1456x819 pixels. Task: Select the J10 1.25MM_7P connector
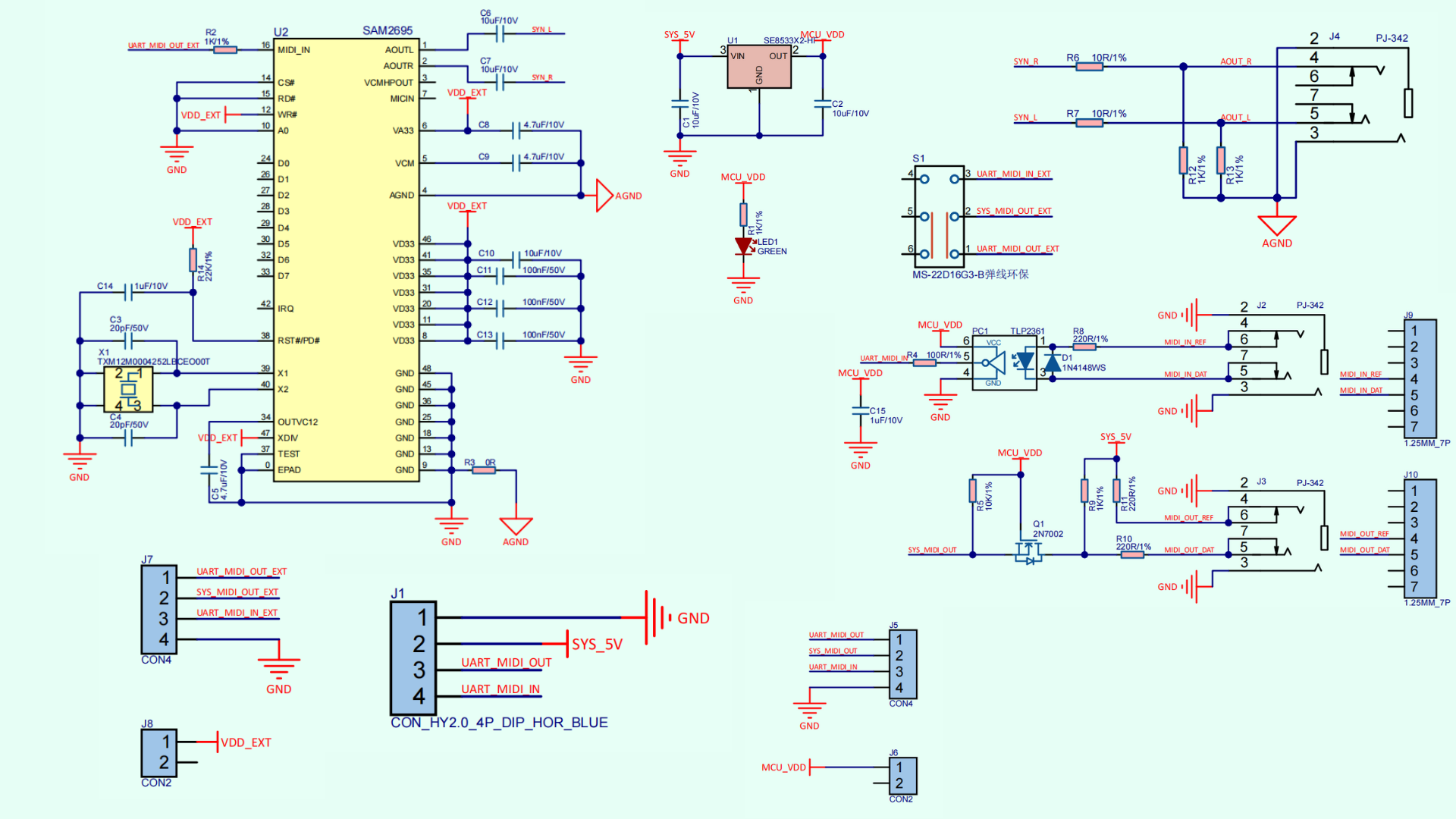click(1420, 539)
